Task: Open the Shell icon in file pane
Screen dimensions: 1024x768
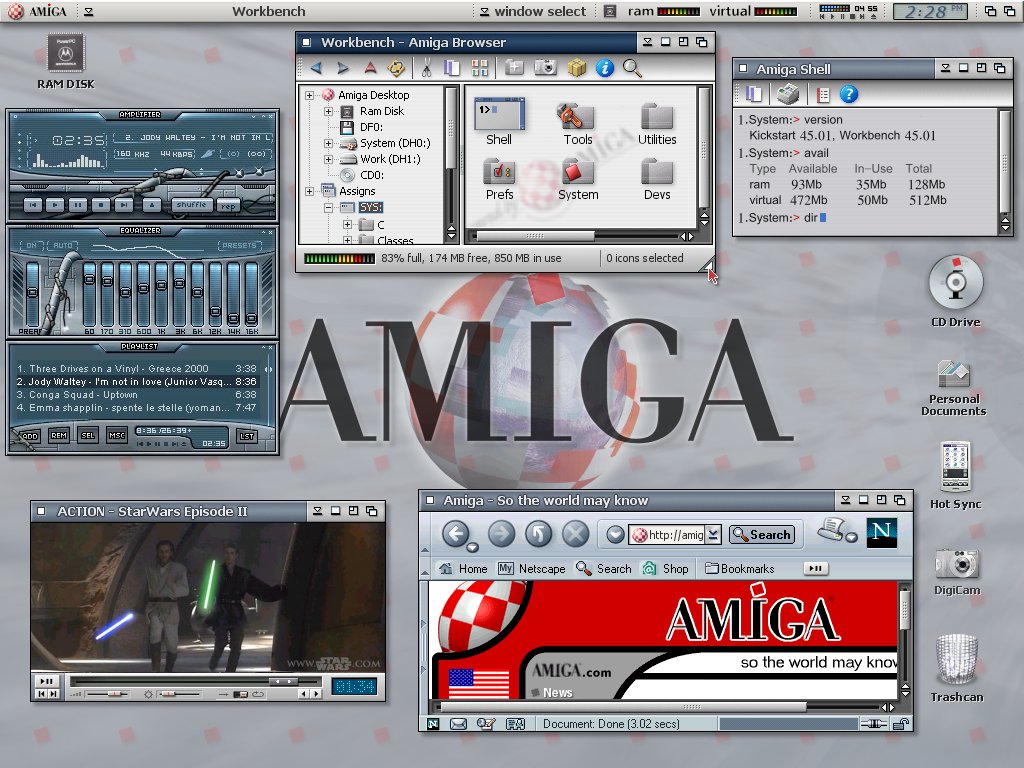Action: pyautogui.click(x=499, y=123)
